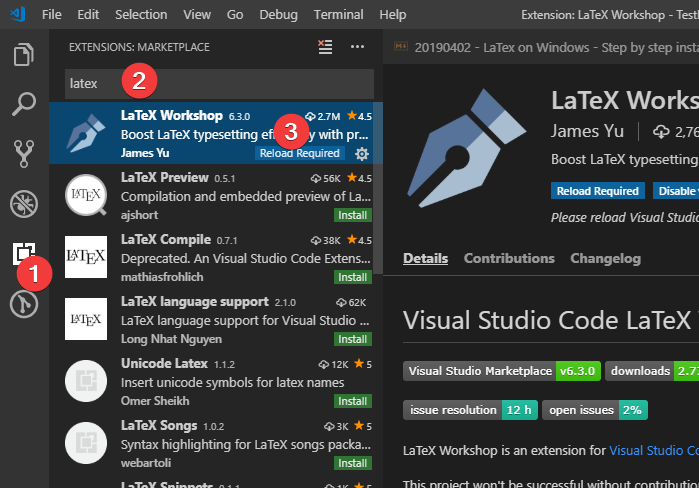Install LaTeX language support extension

click(x=352, y=339)
